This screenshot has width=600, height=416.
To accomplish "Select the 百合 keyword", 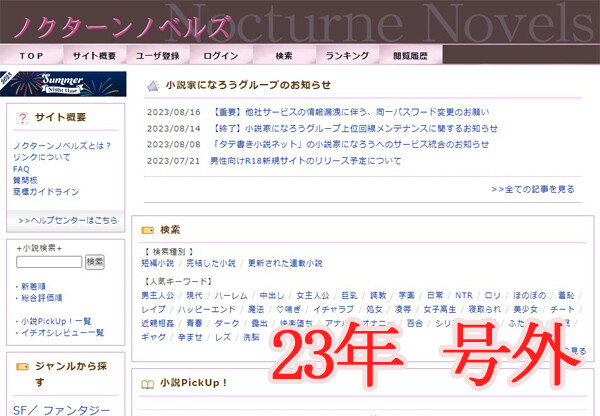I will pos(415,323).
